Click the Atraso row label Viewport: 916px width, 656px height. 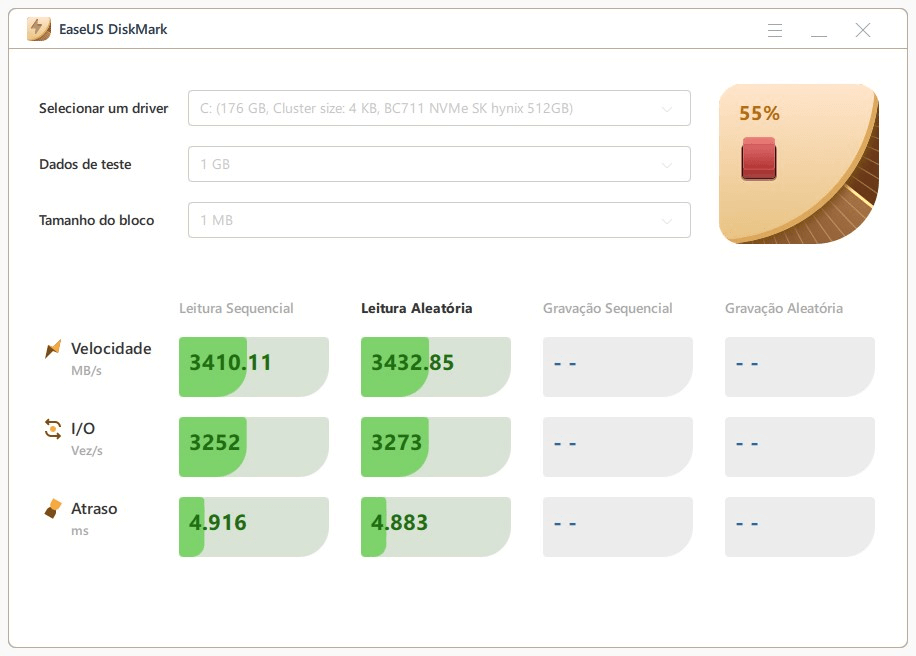(x=94, y=509)
